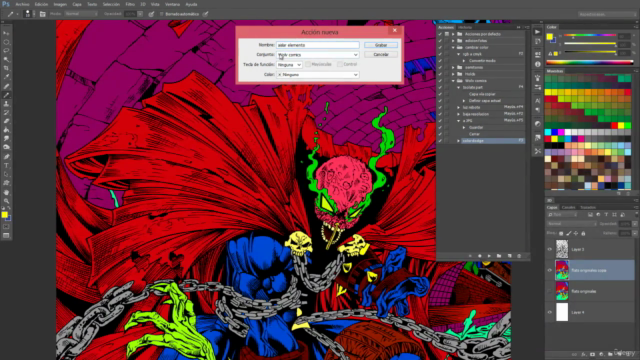Switch to Historia tab

465,27
